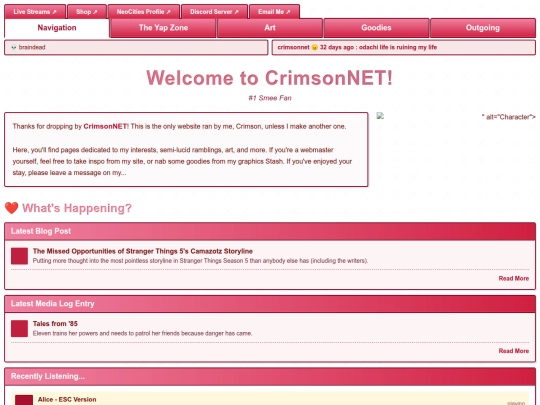Click the emoji face in status update
The image size is (540, 405).
(x=314, y=48)
